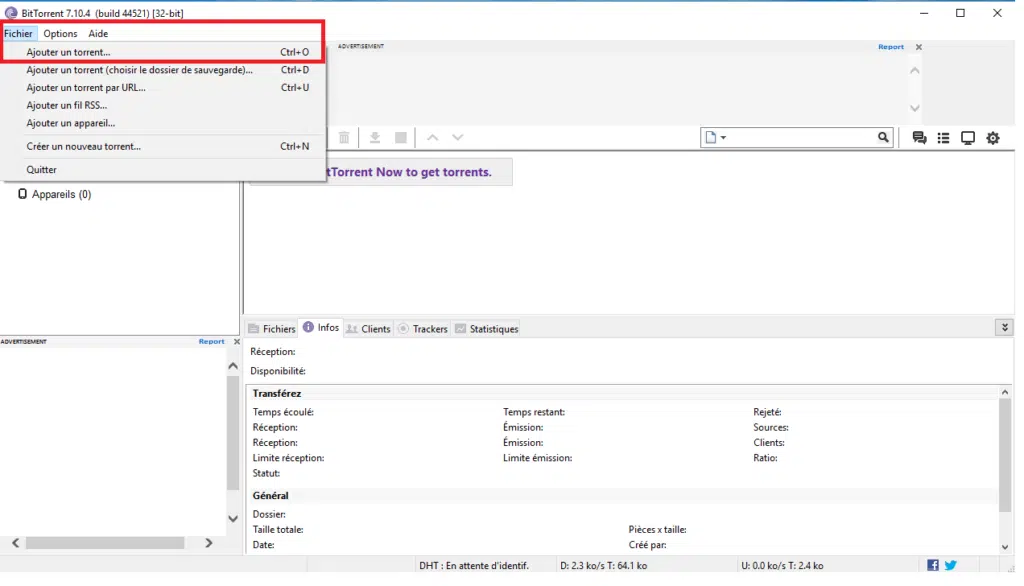This screenshot has height=586, width=1024.
Task: Switch to the Statistiques tab
Action: point(487,329)
